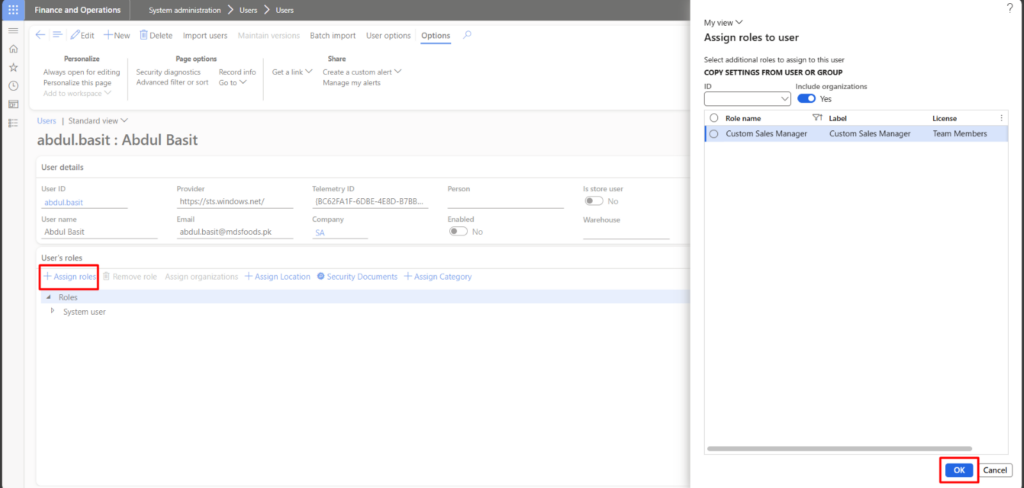Expand Create a custom alert dropdown
This screenshot has width=1024, height=488.
click(x=362, y=72)
